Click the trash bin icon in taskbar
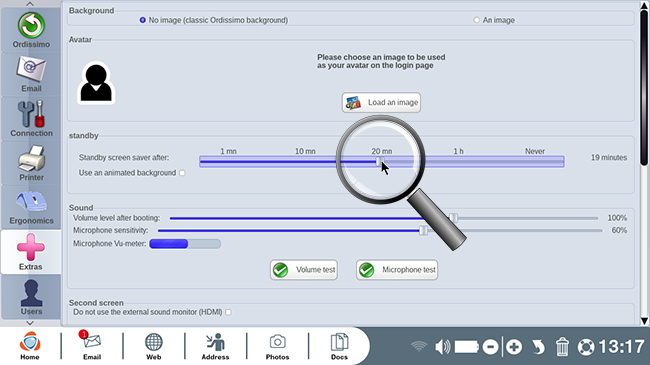This screenshot has width=650, height=365. (x=562, y=347)
